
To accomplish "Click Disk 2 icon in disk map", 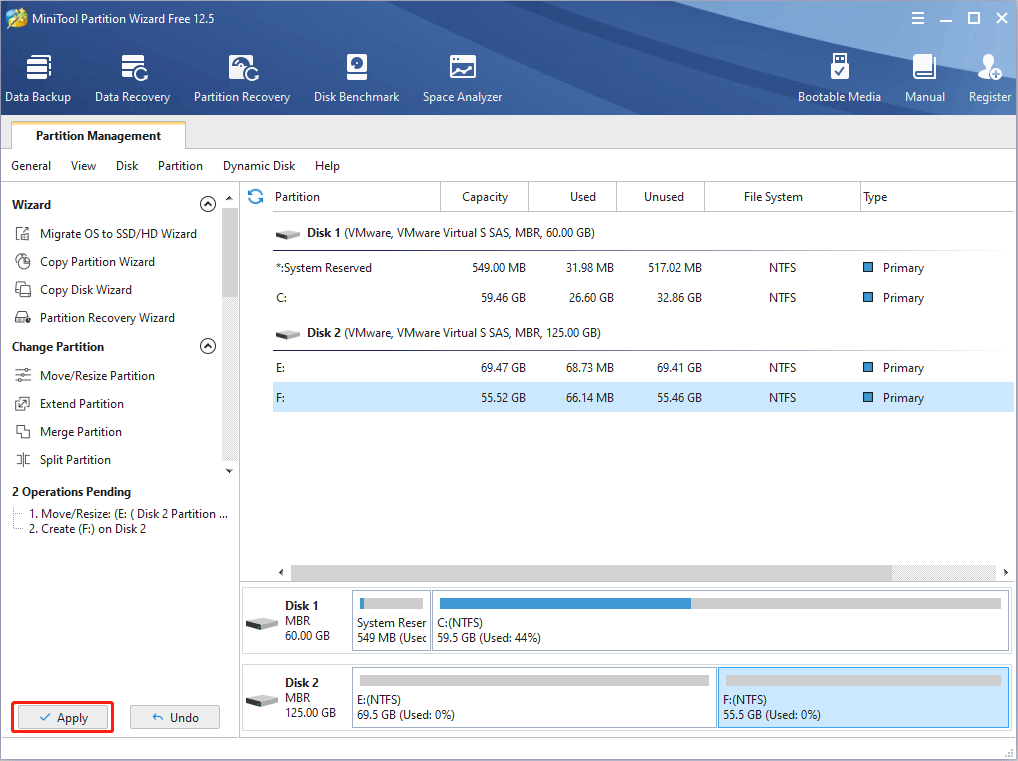I will pos(262,701).
